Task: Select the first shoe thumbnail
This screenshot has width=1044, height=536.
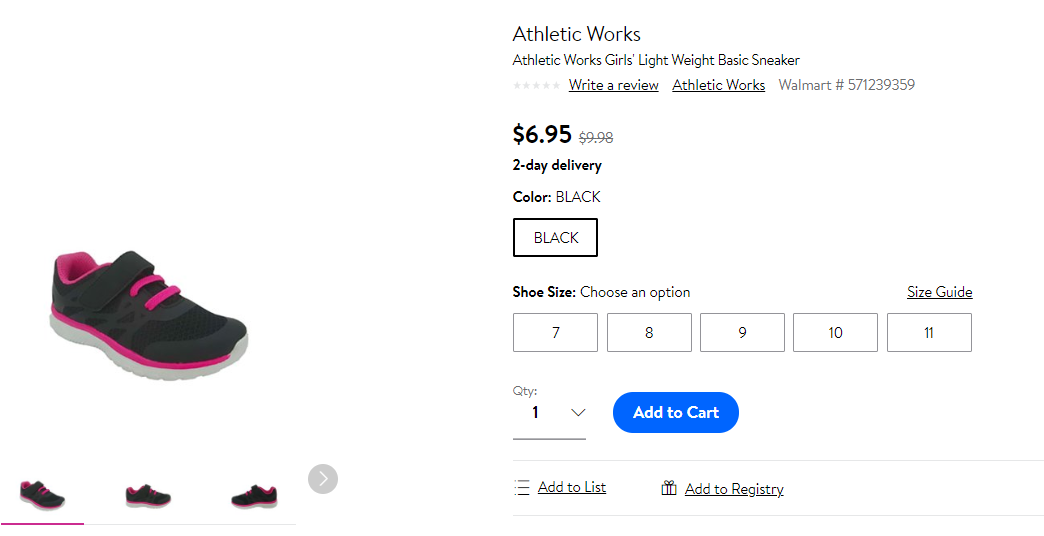Action: pos(42,495)
